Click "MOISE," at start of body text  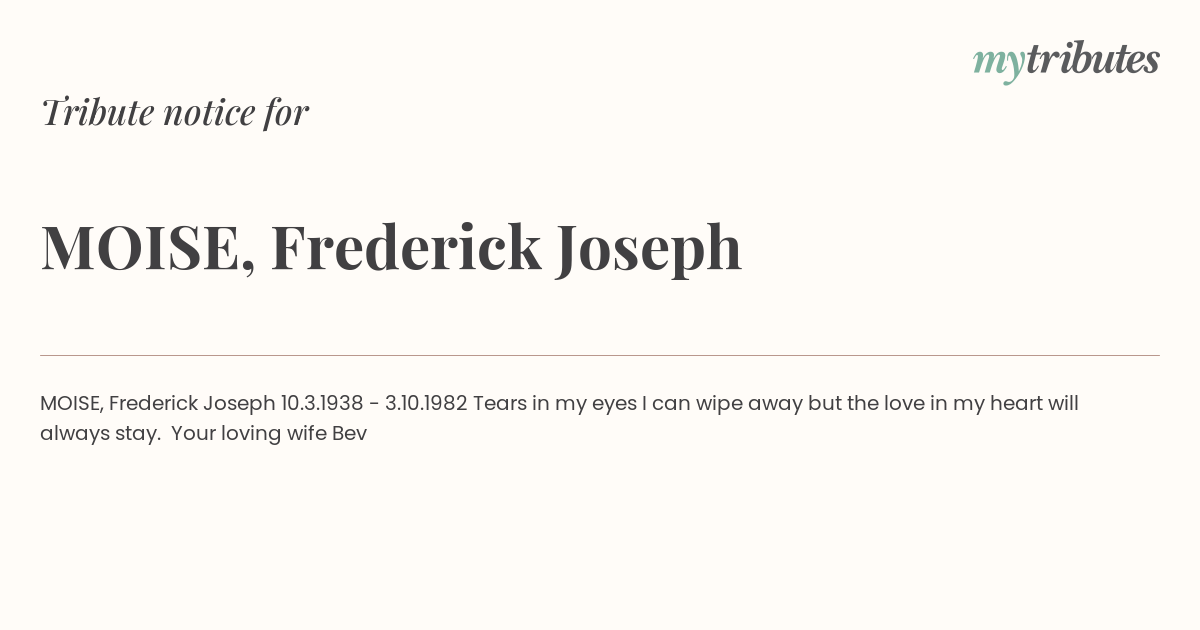point(71,404)
